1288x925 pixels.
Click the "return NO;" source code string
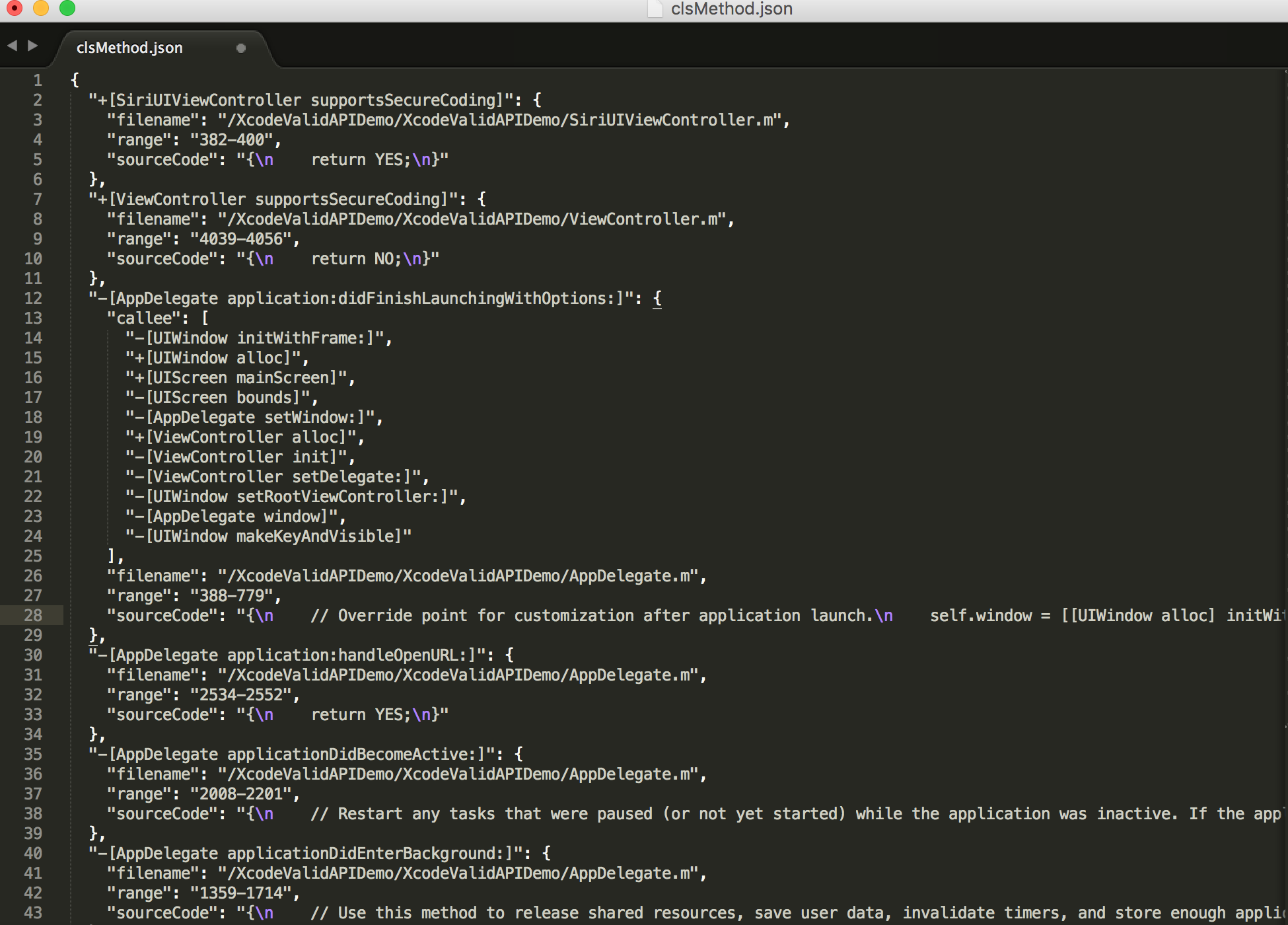[355, 258]
